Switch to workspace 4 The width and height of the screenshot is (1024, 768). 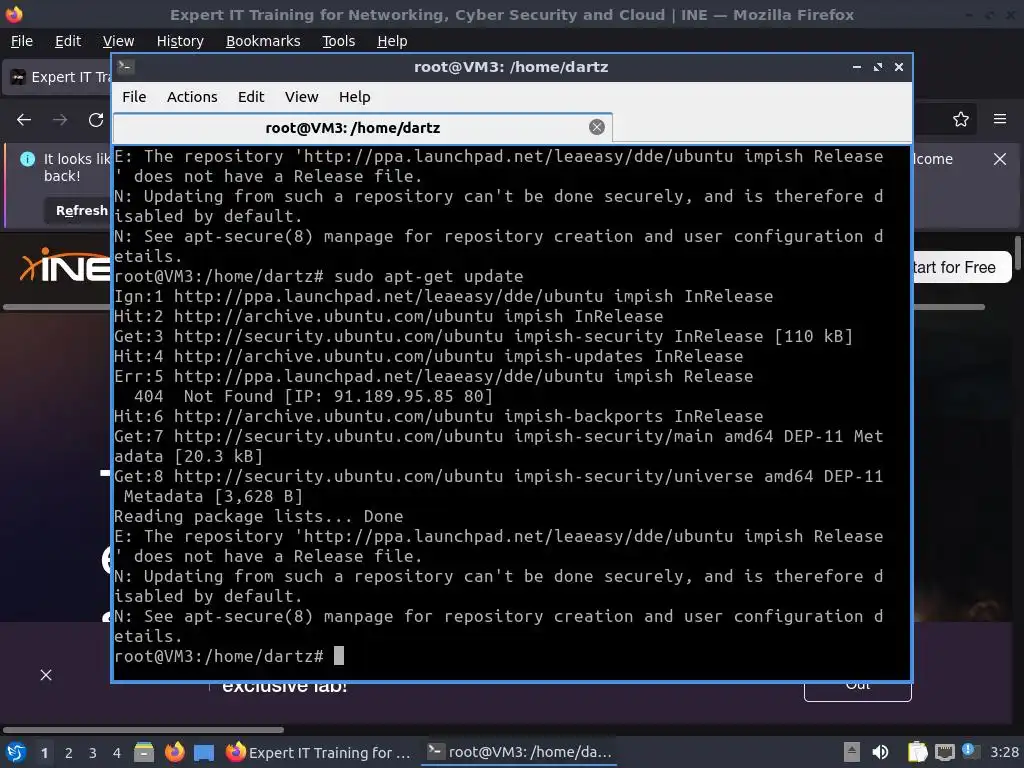[117, 753]
